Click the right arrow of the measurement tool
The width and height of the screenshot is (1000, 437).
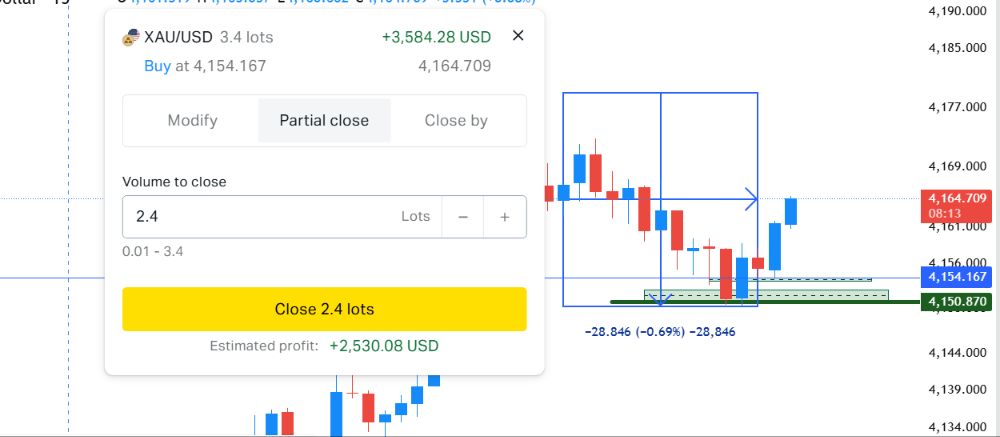(751, 200)
